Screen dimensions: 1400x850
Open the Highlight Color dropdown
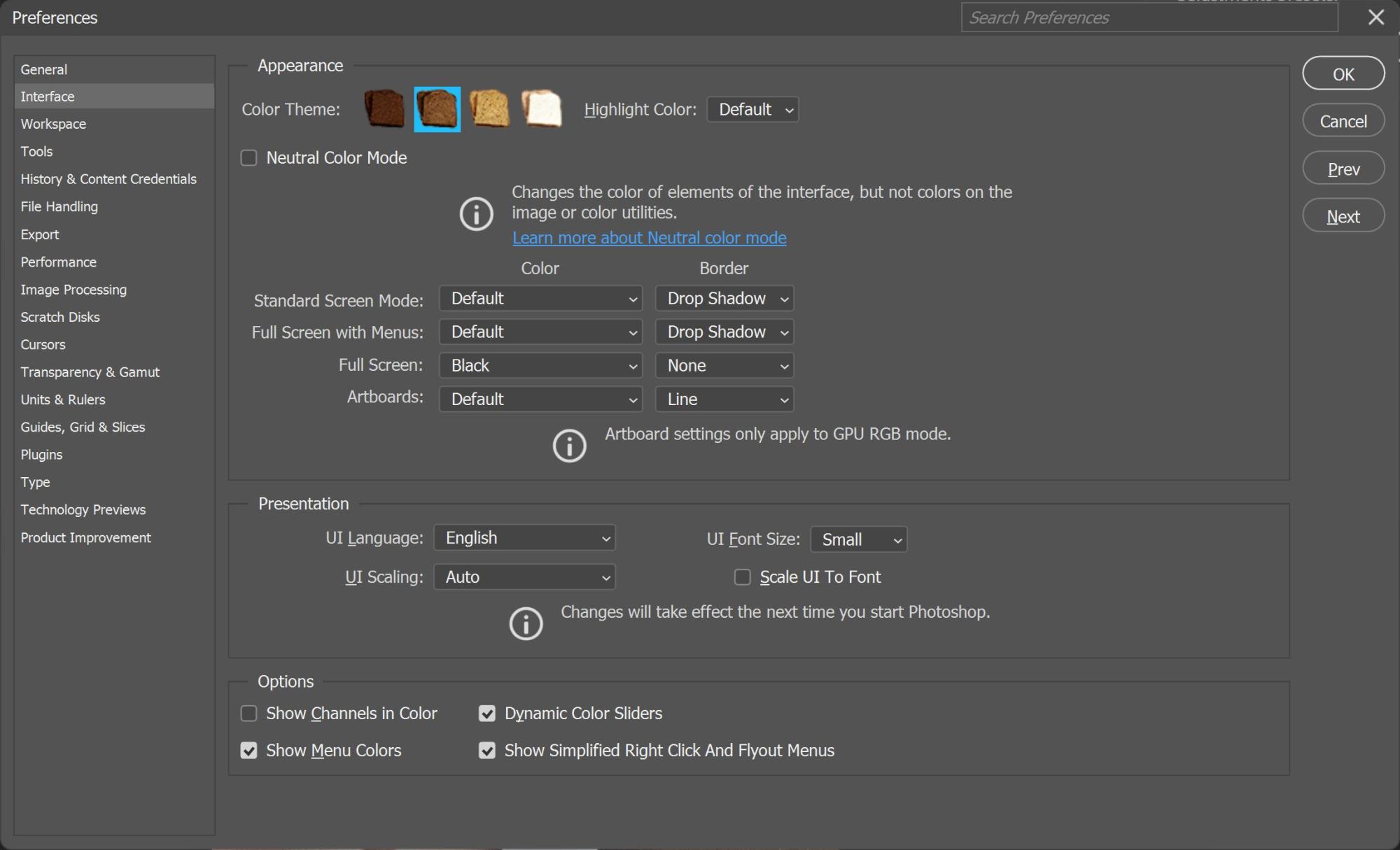click(752, 110)
